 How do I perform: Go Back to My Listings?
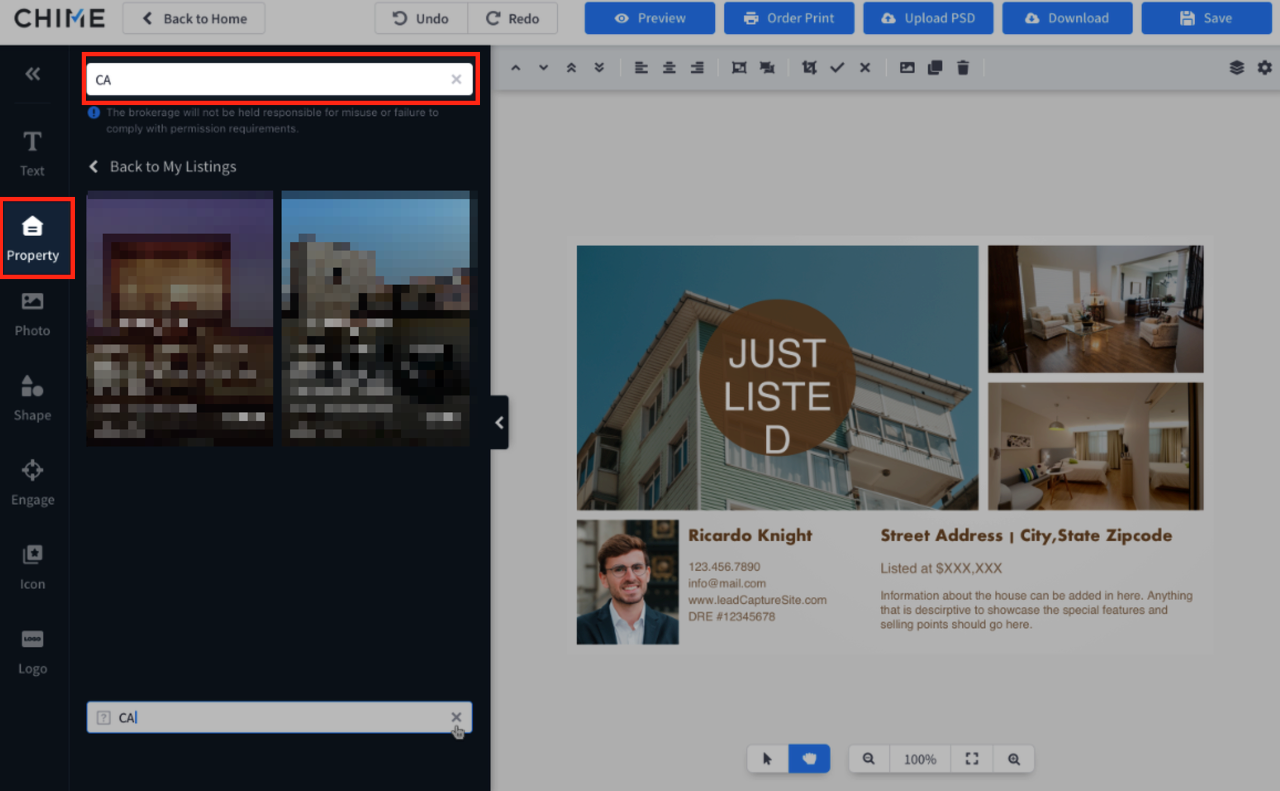[163, 167]
